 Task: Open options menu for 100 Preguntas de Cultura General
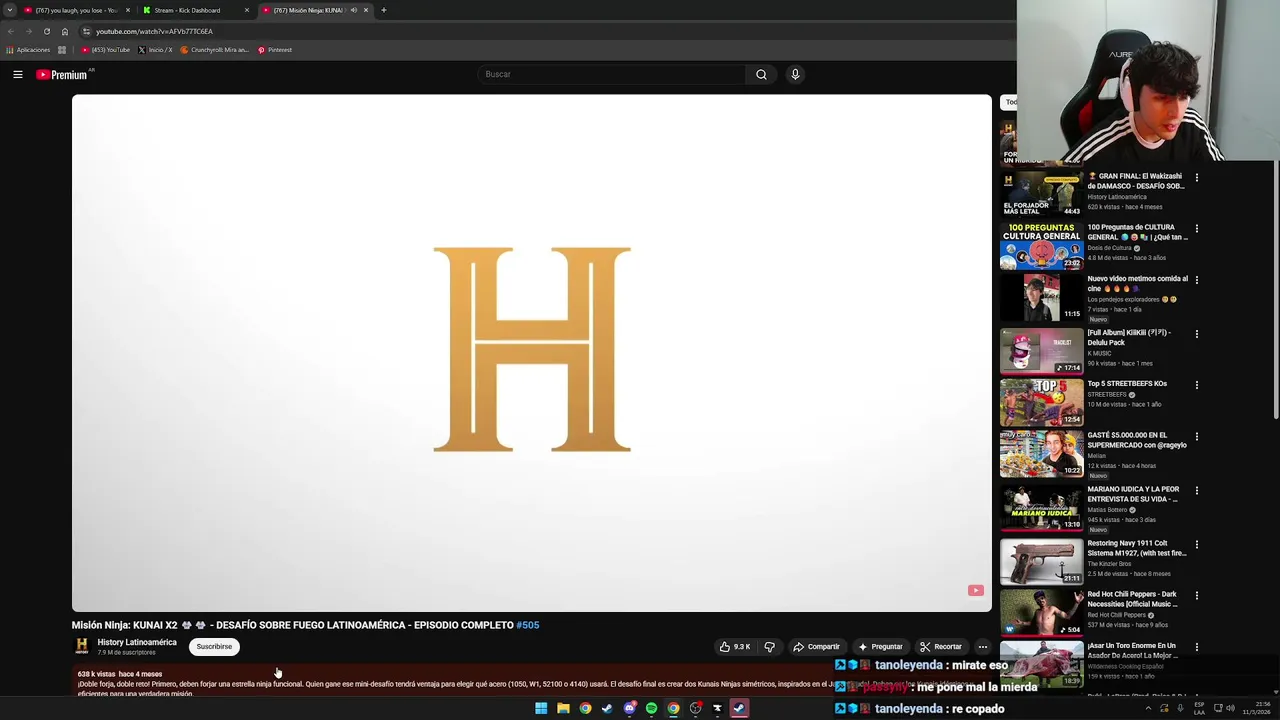coord(1196,229)
